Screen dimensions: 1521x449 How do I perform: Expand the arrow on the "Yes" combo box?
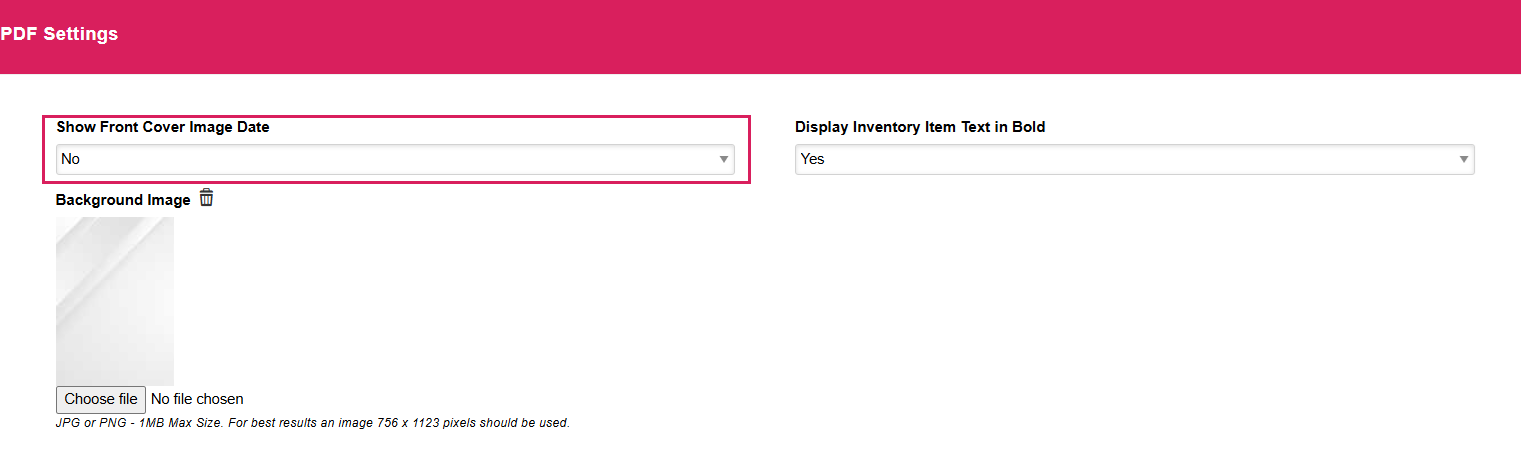coord(1463,160)
